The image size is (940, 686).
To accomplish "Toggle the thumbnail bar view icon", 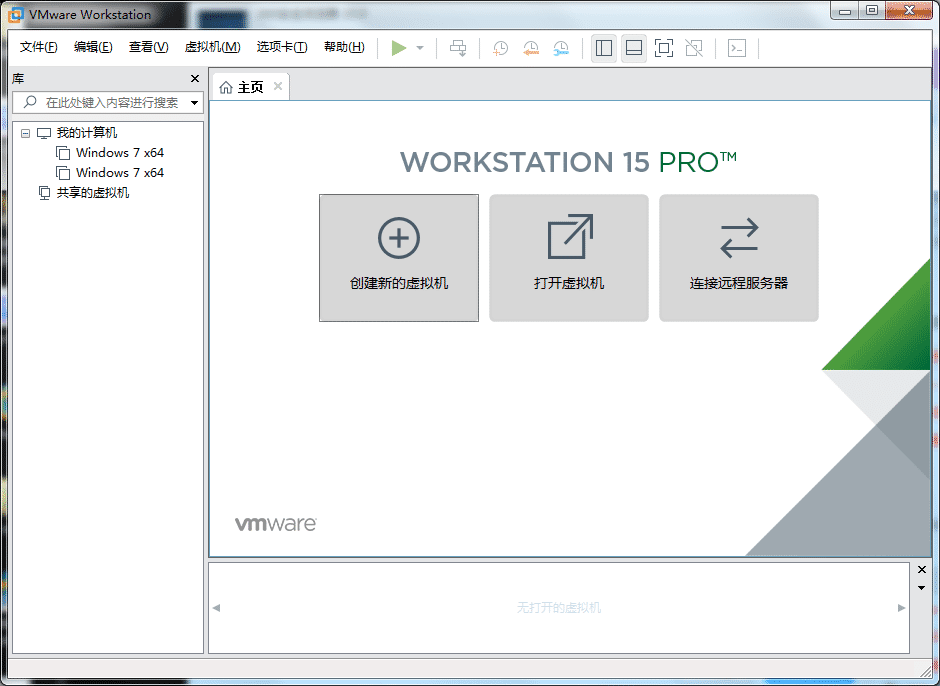I will (634, 48).
